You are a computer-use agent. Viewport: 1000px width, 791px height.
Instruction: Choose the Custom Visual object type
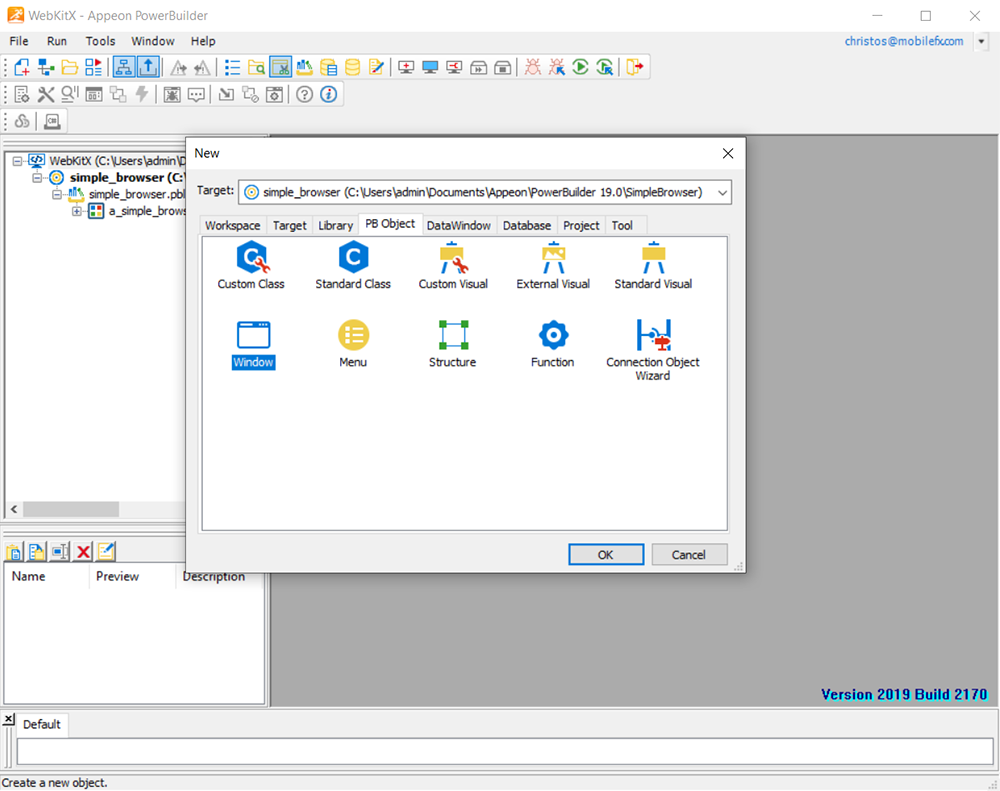[x=452, y=258]
